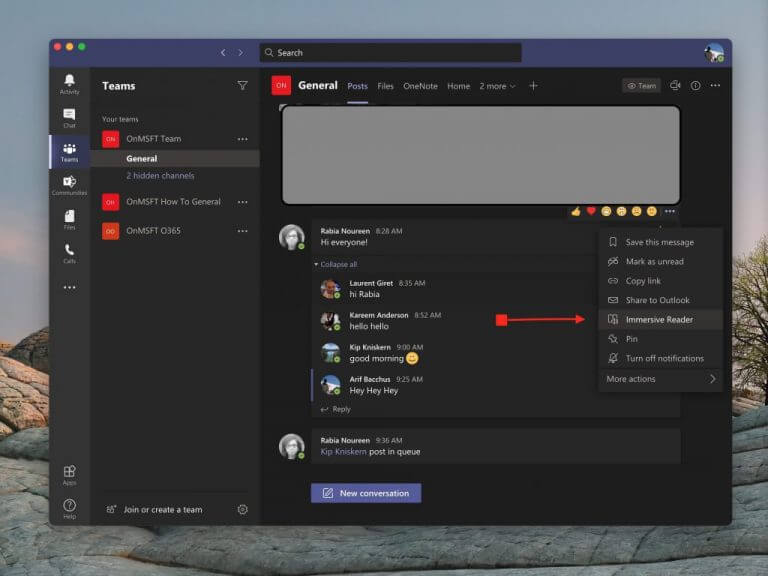
Task: Choose Share to Outlook
Action: pyautogui.click(x=660, y=300)
